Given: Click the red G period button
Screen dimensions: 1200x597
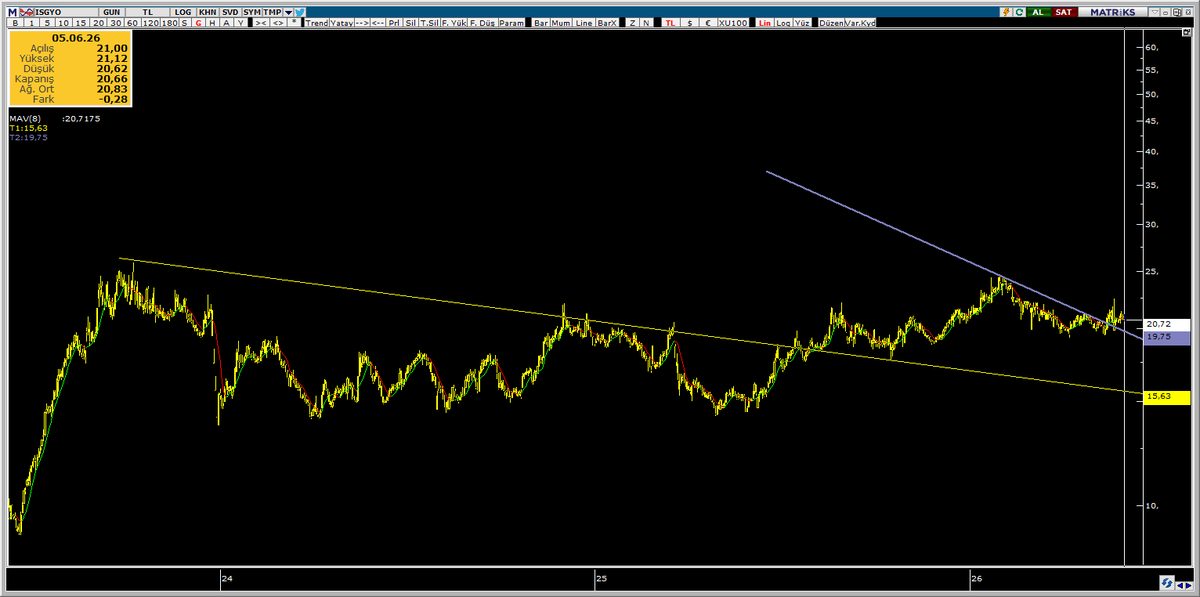Looking at the screenshot, I should pyautogui.click(x=198, y=23).
